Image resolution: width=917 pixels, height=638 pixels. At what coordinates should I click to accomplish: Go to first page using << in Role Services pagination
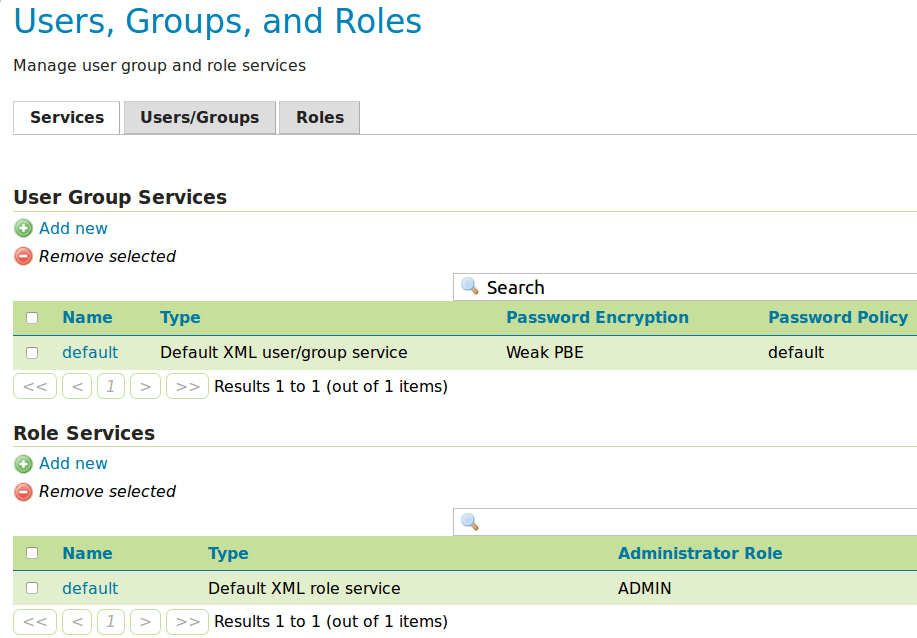click(x=35, y=621)
